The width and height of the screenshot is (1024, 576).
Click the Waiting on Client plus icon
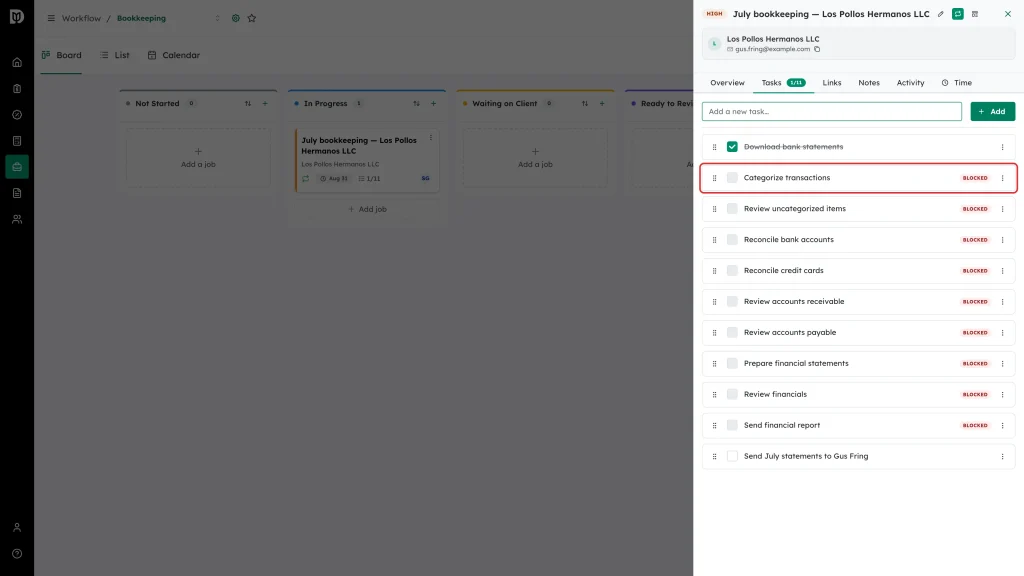point(602,103)
